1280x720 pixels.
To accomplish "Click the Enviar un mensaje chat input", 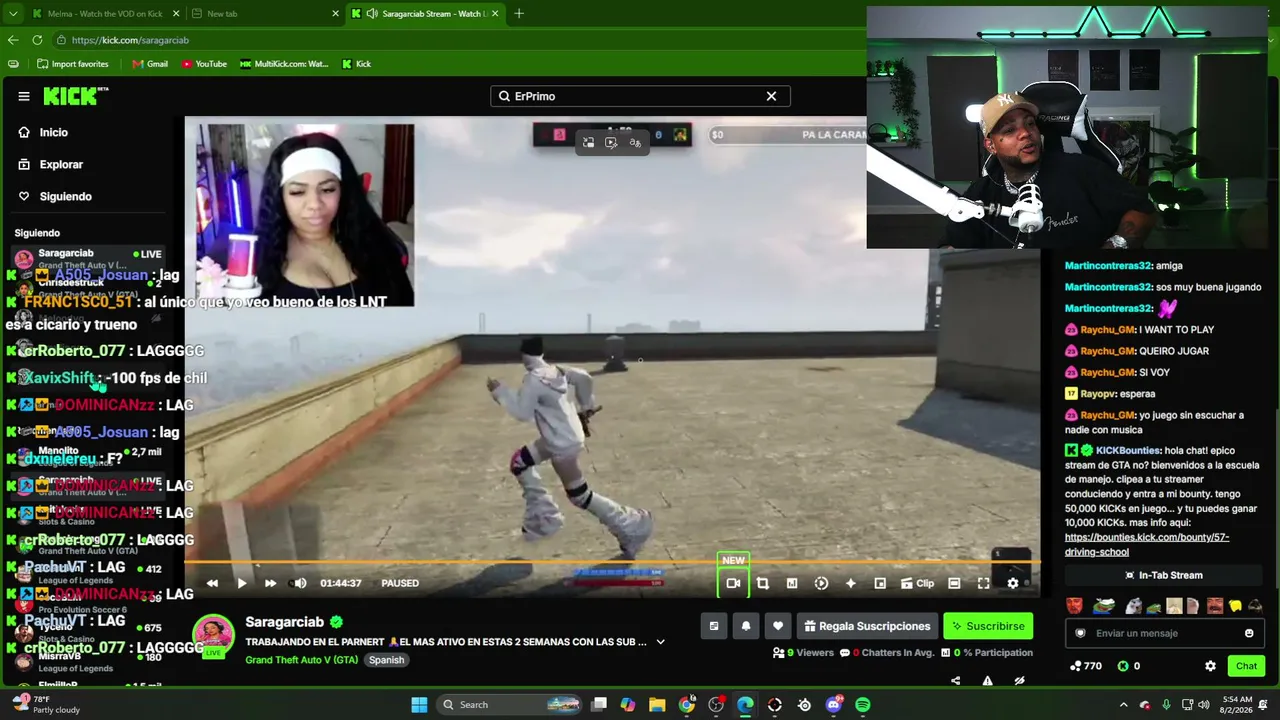I will click(1163, 633).
